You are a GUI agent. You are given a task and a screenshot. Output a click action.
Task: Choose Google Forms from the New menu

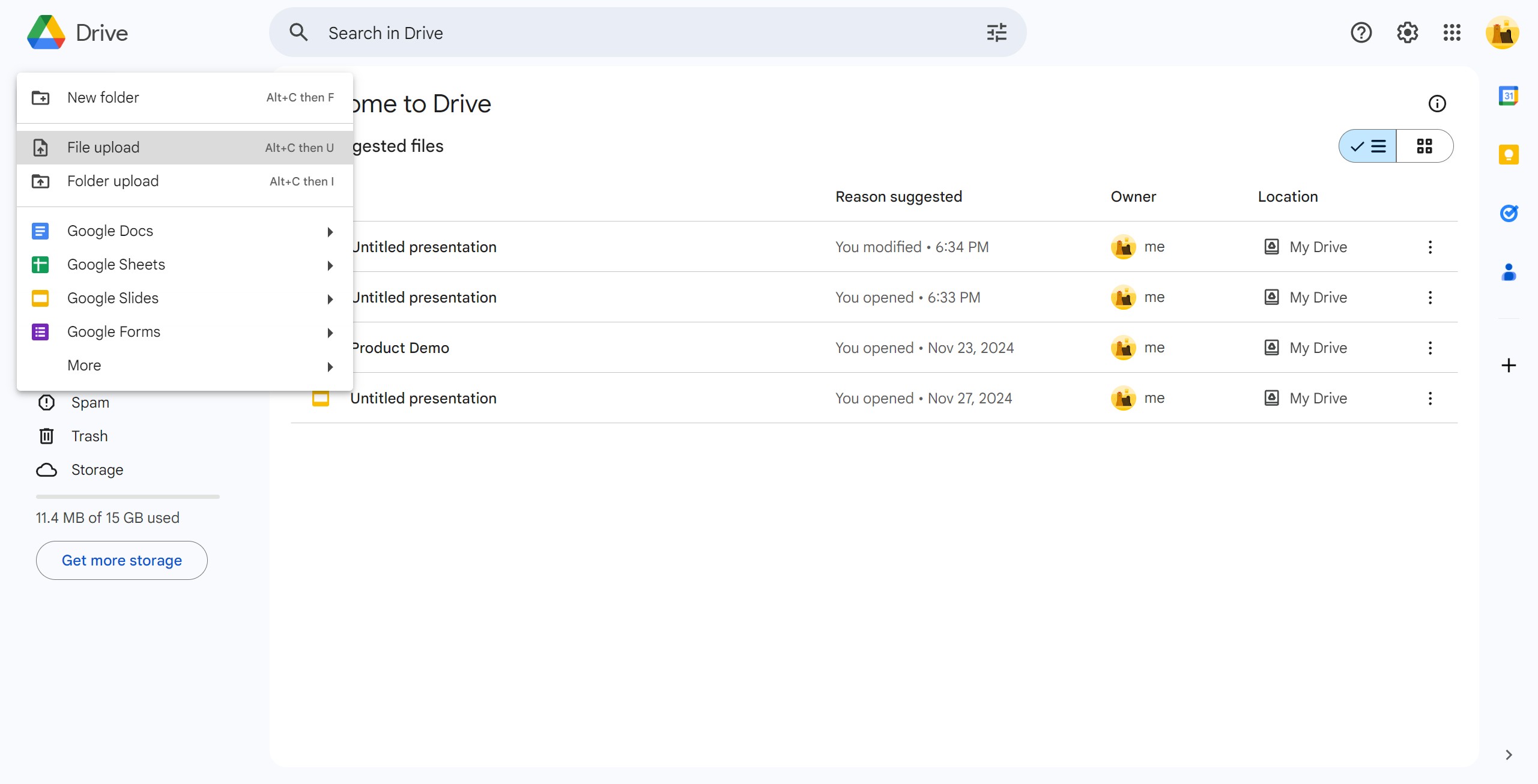(x=184, y=331)
